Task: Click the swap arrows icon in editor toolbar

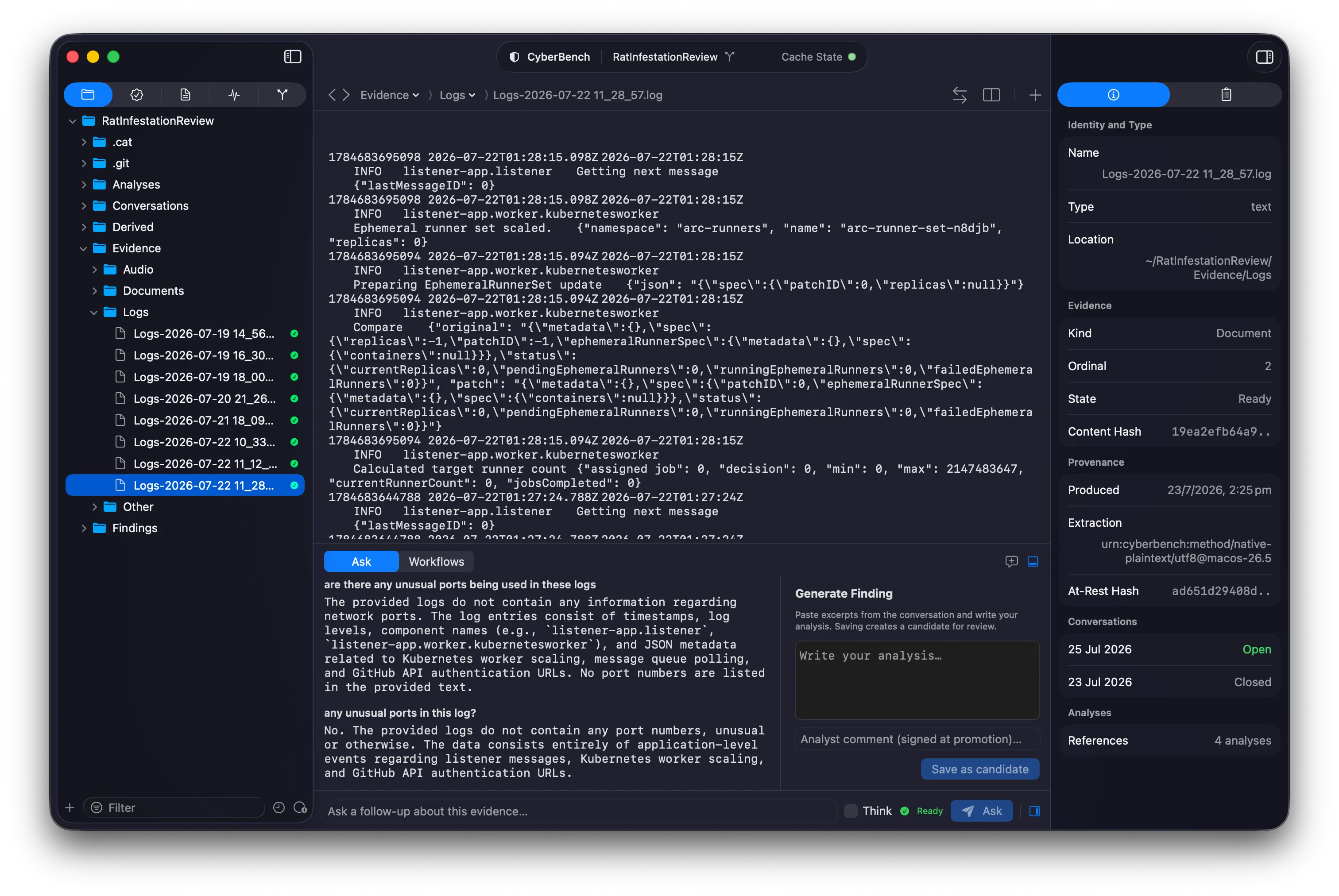Action: [960, 95]
